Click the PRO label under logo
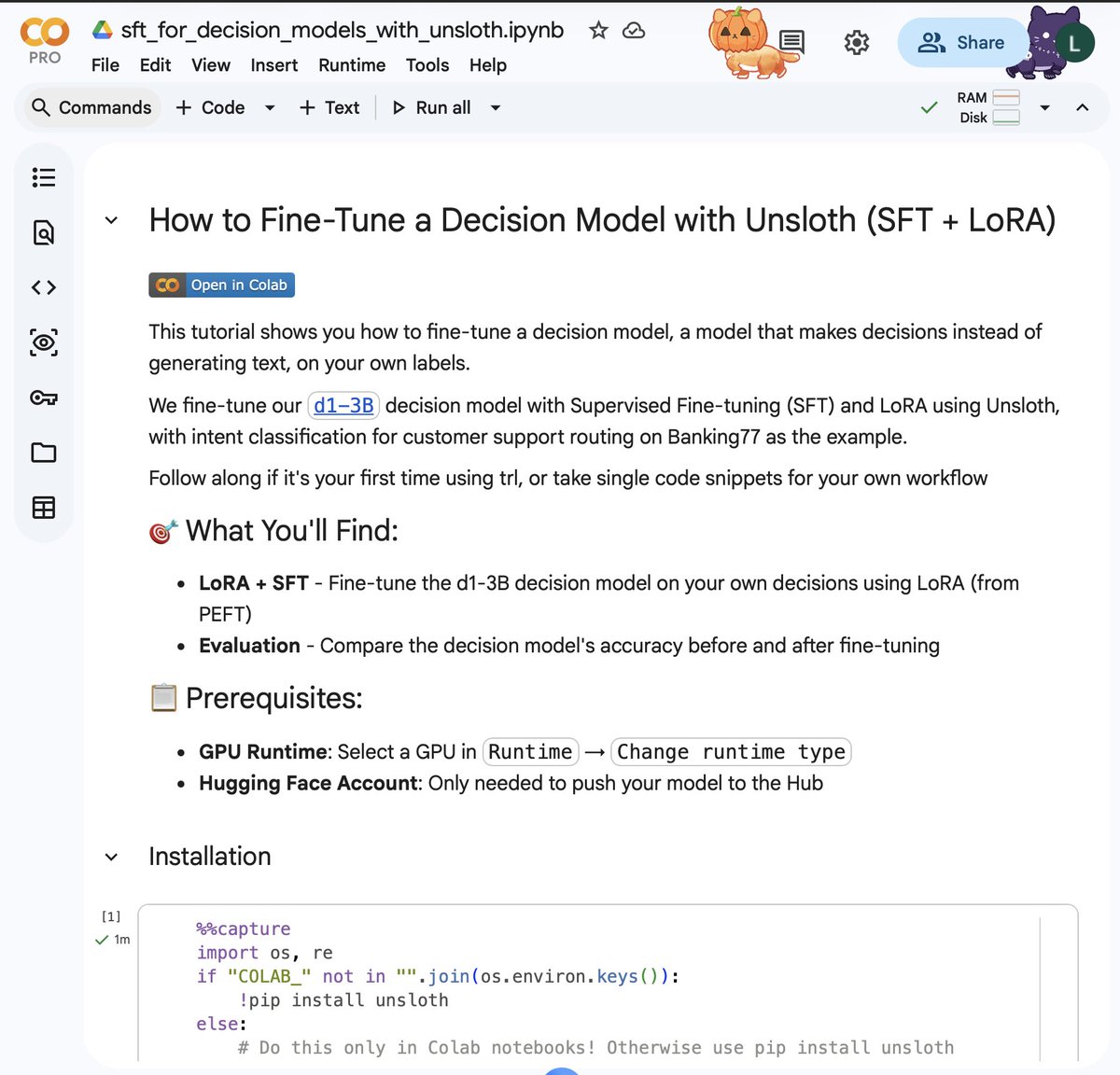The image size is (1120, 1075). (45, 58)
